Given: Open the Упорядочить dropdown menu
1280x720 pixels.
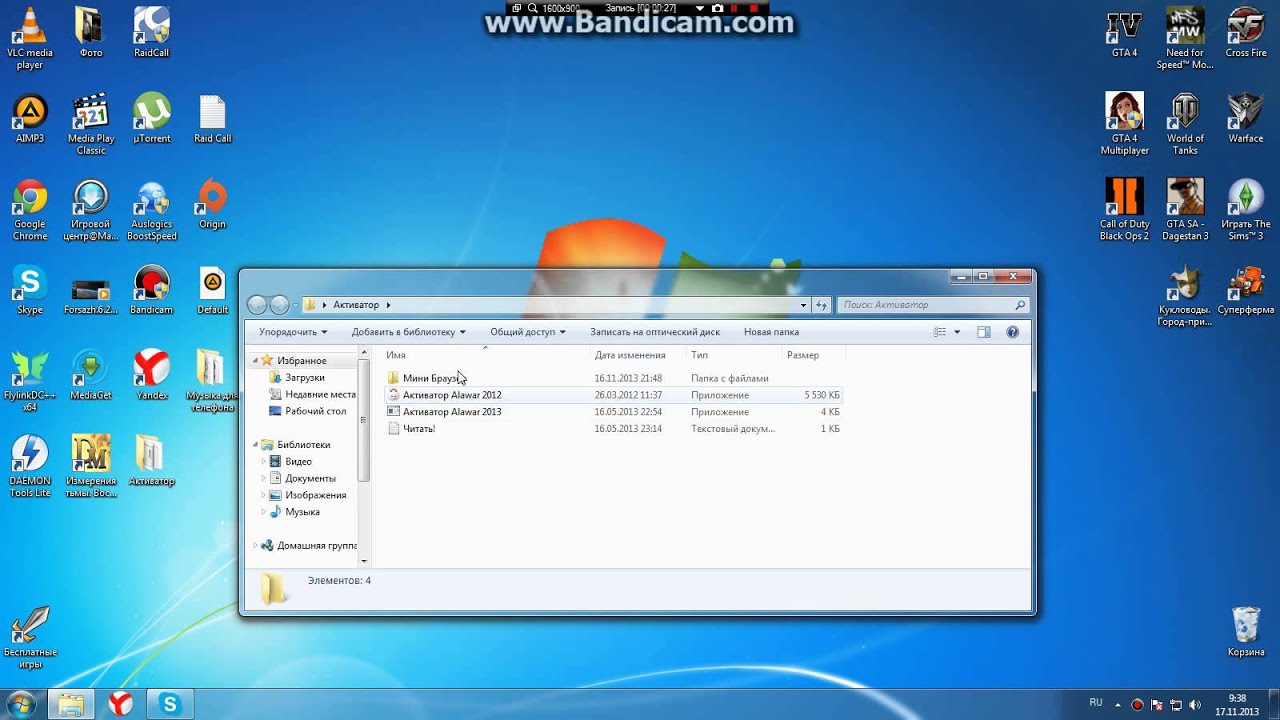Looking at the screenshot, I should point(293,332).
